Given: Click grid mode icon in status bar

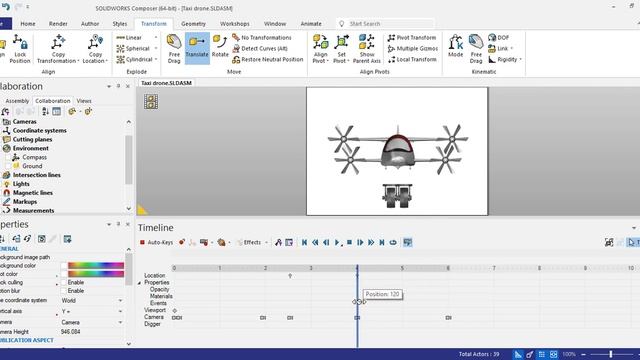Looking at the screenshot, I should point(542,354).
